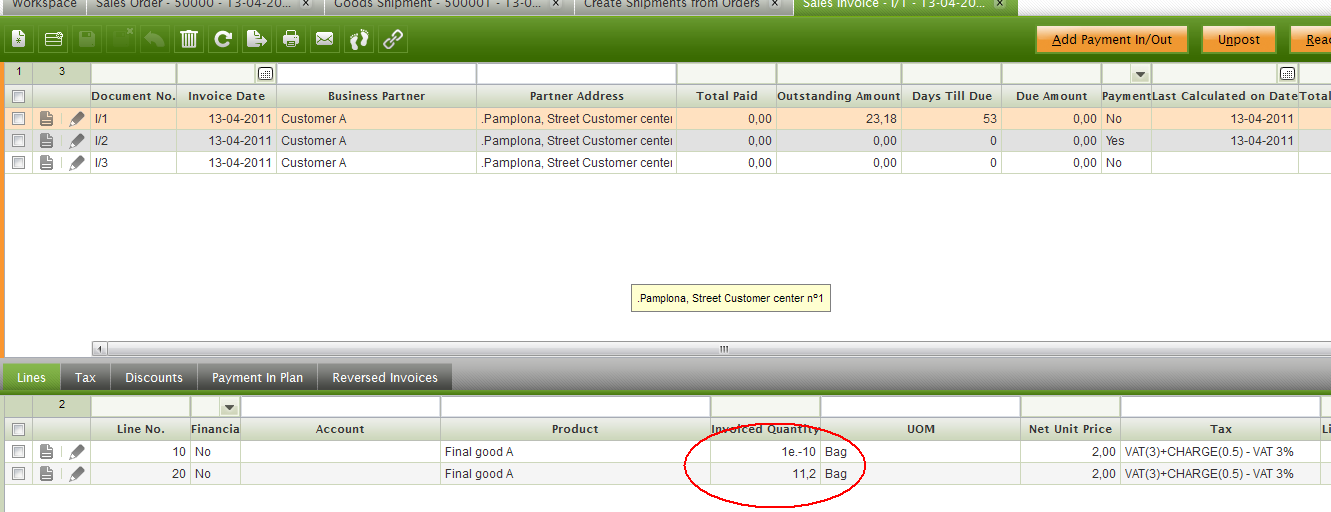
Task: Delete the selected invoice via trash icon
Action: pyautogui.click(x=189, y=40)
